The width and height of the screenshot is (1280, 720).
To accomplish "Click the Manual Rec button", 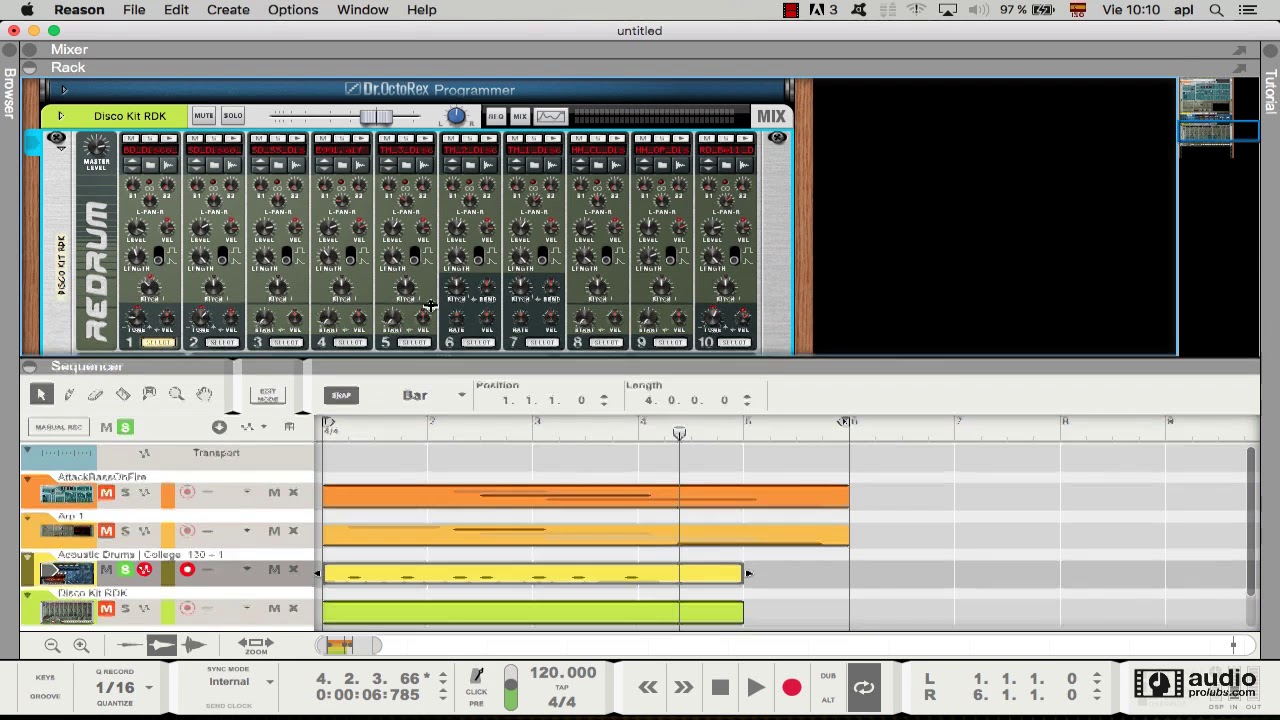I will point(59,427).
